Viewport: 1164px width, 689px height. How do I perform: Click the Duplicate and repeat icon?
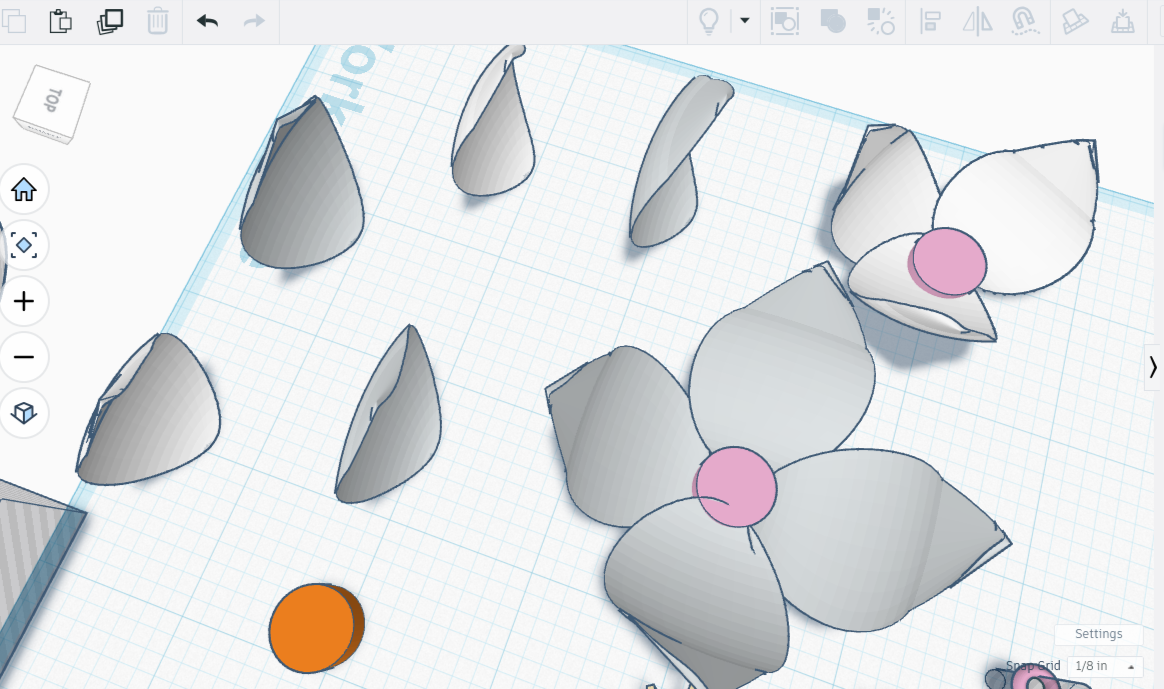tap(109, 21)
